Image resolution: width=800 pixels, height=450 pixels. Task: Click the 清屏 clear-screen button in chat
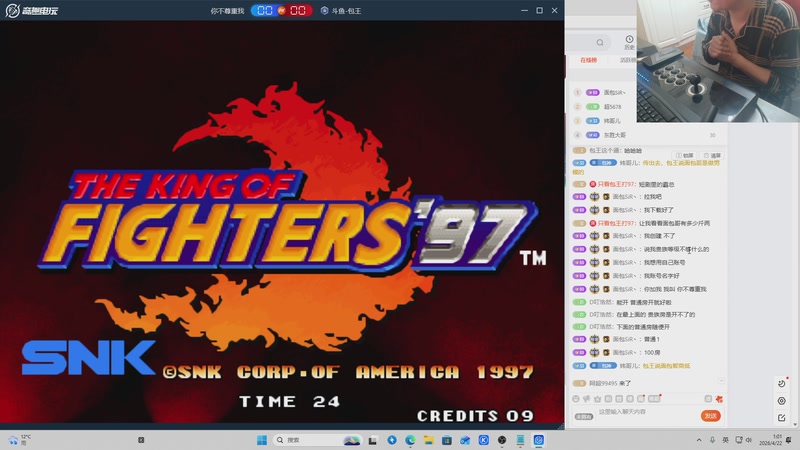pos(712,155)
